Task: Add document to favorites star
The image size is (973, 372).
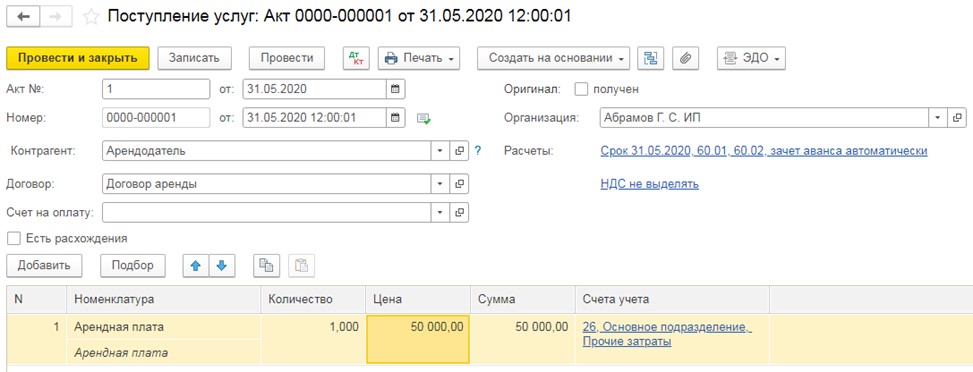Action: [91, 17]
